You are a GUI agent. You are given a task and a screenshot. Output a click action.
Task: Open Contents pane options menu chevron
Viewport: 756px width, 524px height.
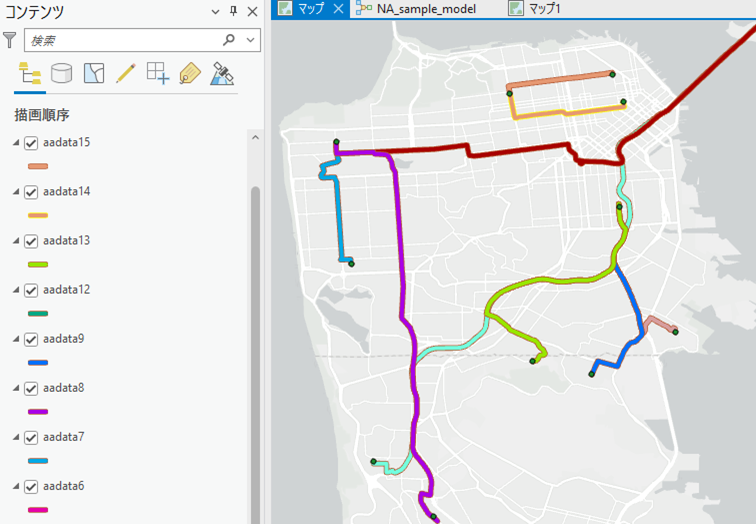(x=216, y=12)
